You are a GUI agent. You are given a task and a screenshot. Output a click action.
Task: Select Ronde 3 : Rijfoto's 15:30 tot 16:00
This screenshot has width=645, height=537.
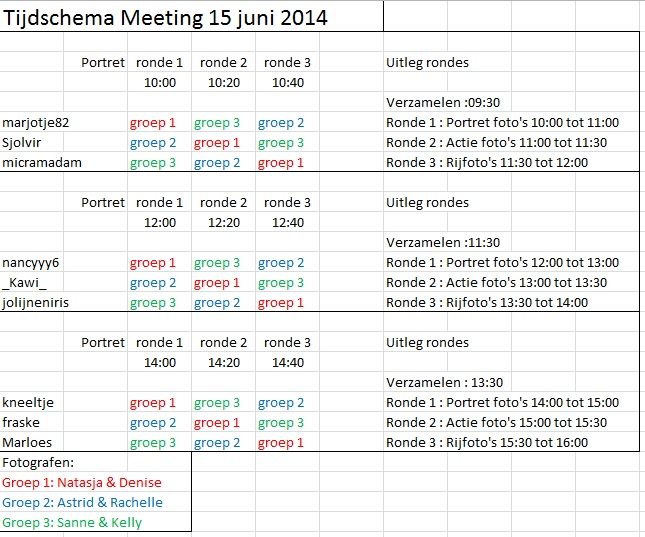pos(487,443)
